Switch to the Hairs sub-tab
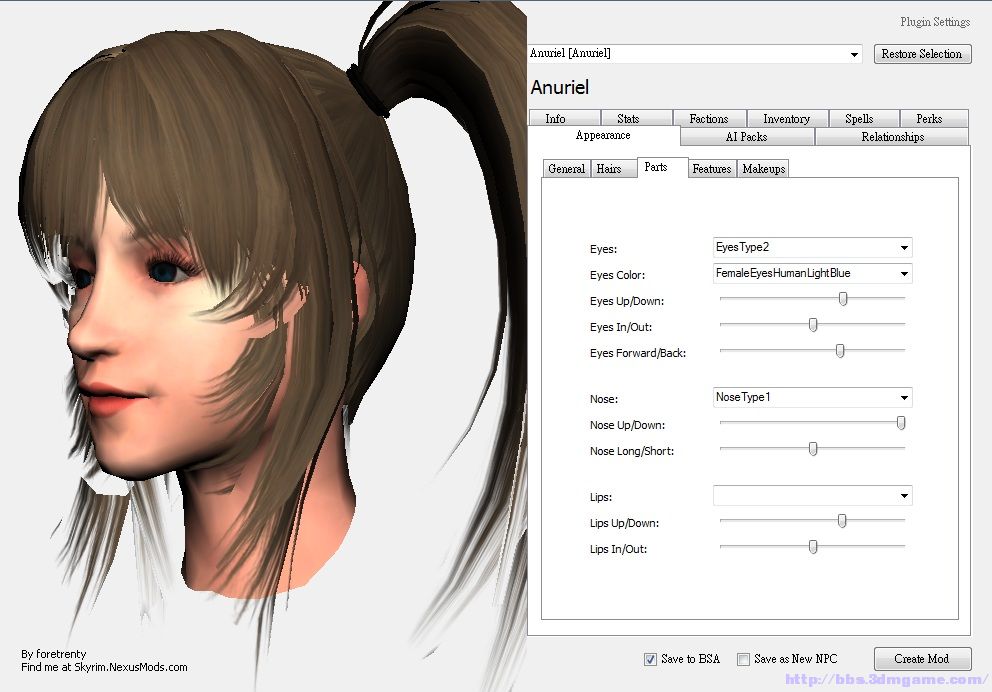The width and height of the screenshot is (992, 692). [609, 169]
